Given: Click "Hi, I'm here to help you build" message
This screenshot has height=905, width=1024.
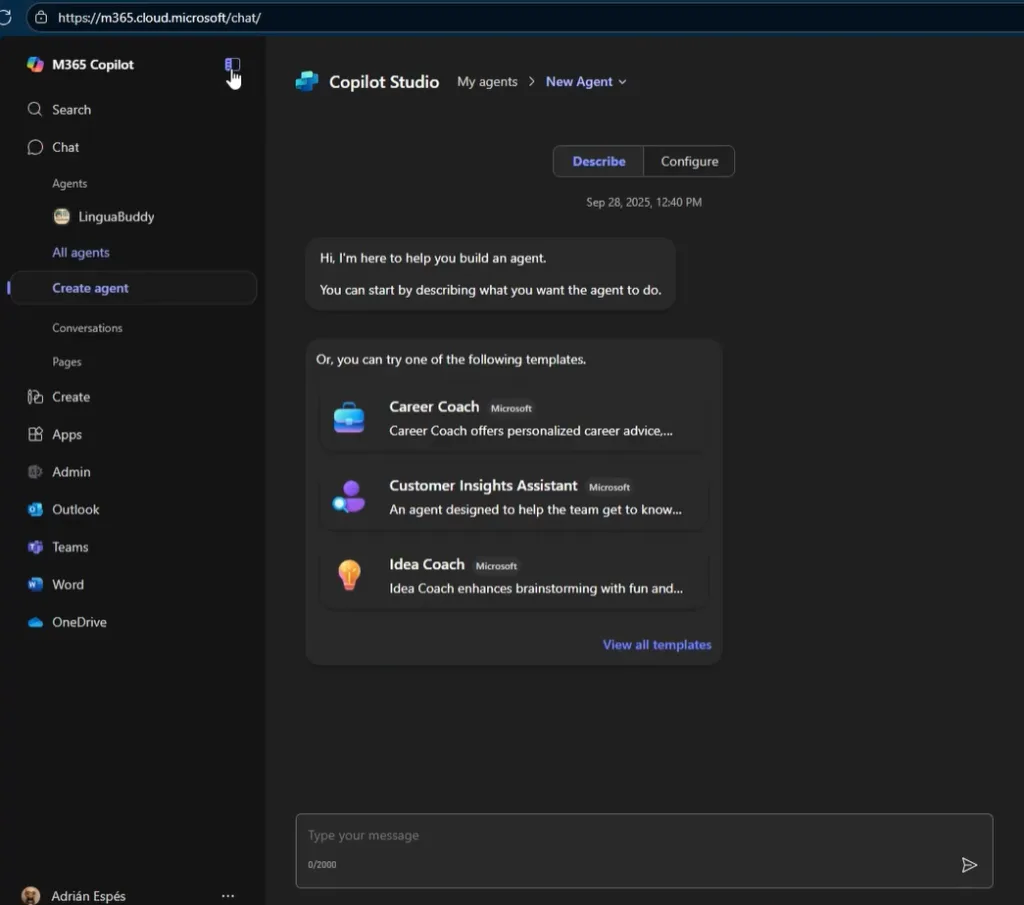Looking at the screenshot, I should pyautogui.click(x=433, y=259).
